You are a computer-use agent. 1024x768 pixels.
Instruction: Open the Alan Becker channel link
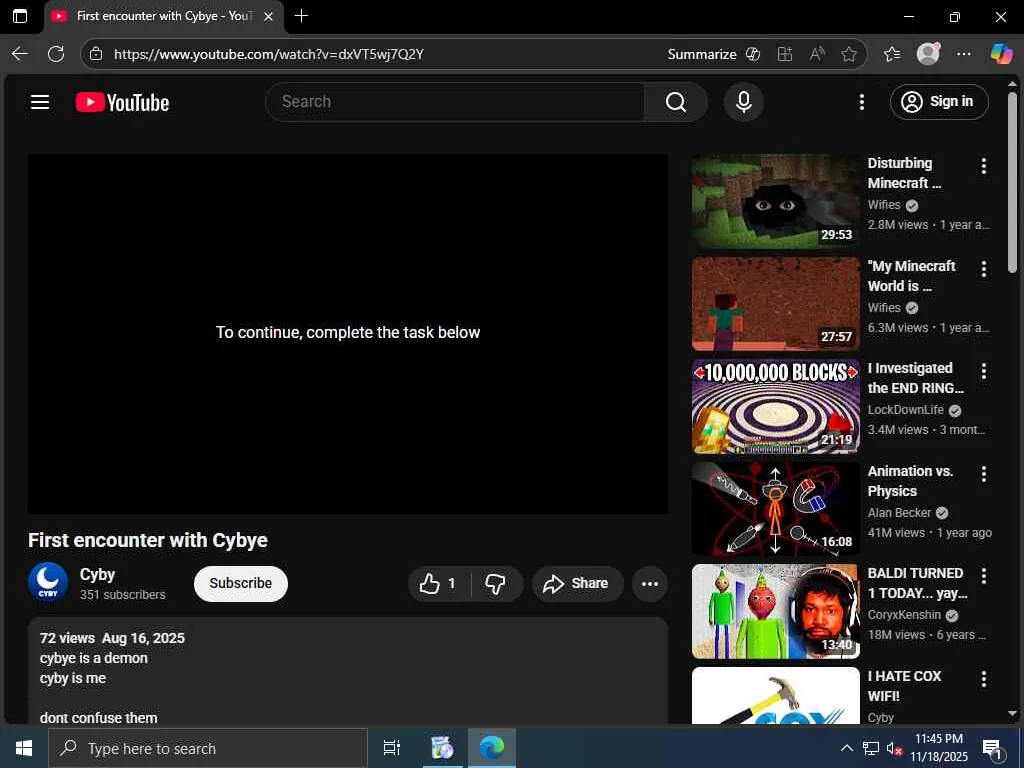[x=899, y=513]
